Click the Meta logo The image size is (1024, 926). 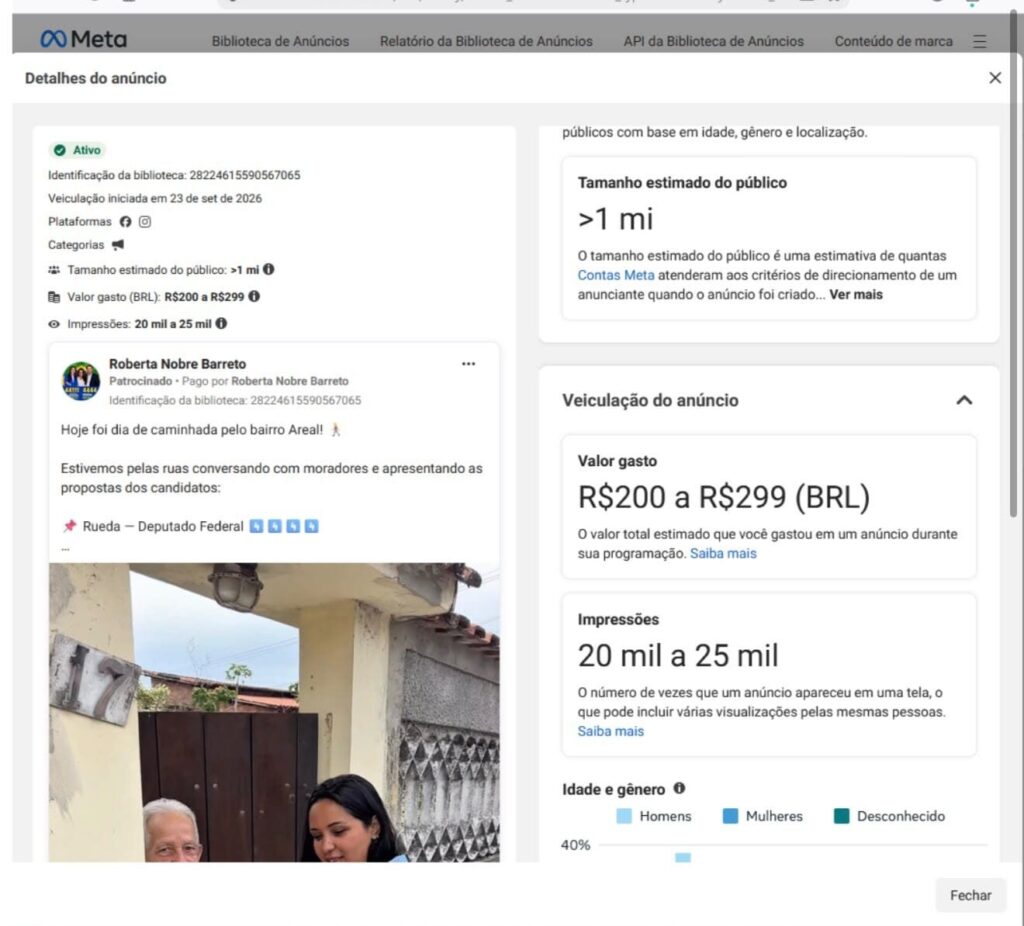pos(83,39)
